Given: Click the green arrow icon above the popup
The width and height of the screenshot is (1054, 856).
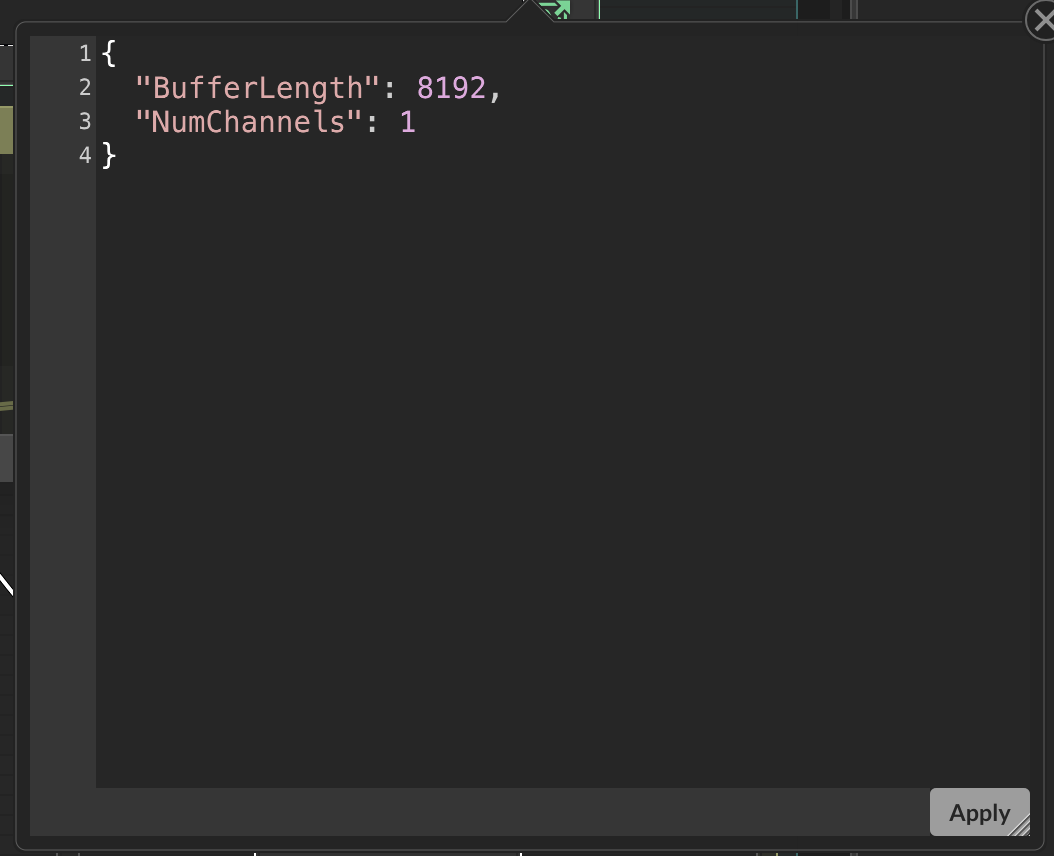Looking at the screenshot, I should pyautogui.click(x=556, y=9).
